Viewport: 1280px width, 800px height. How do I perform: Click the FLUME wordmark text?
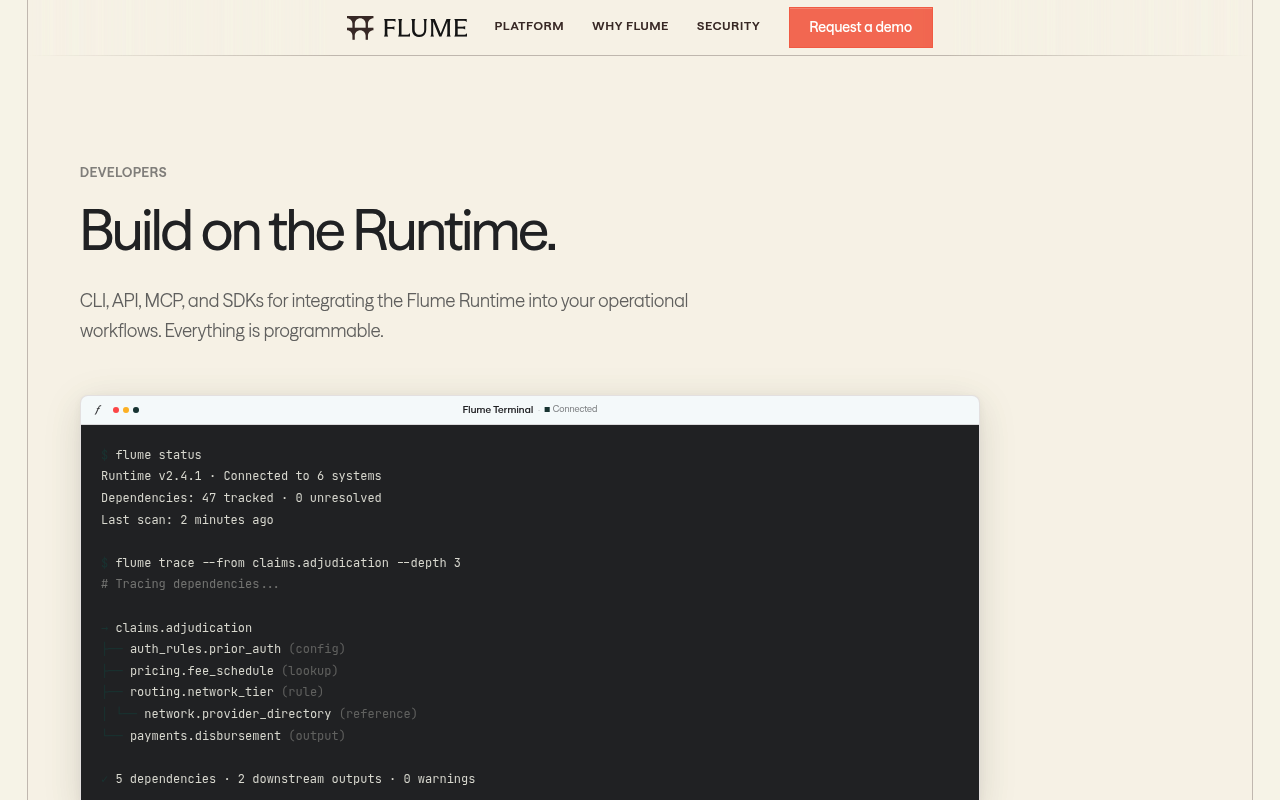click(425, 28)
